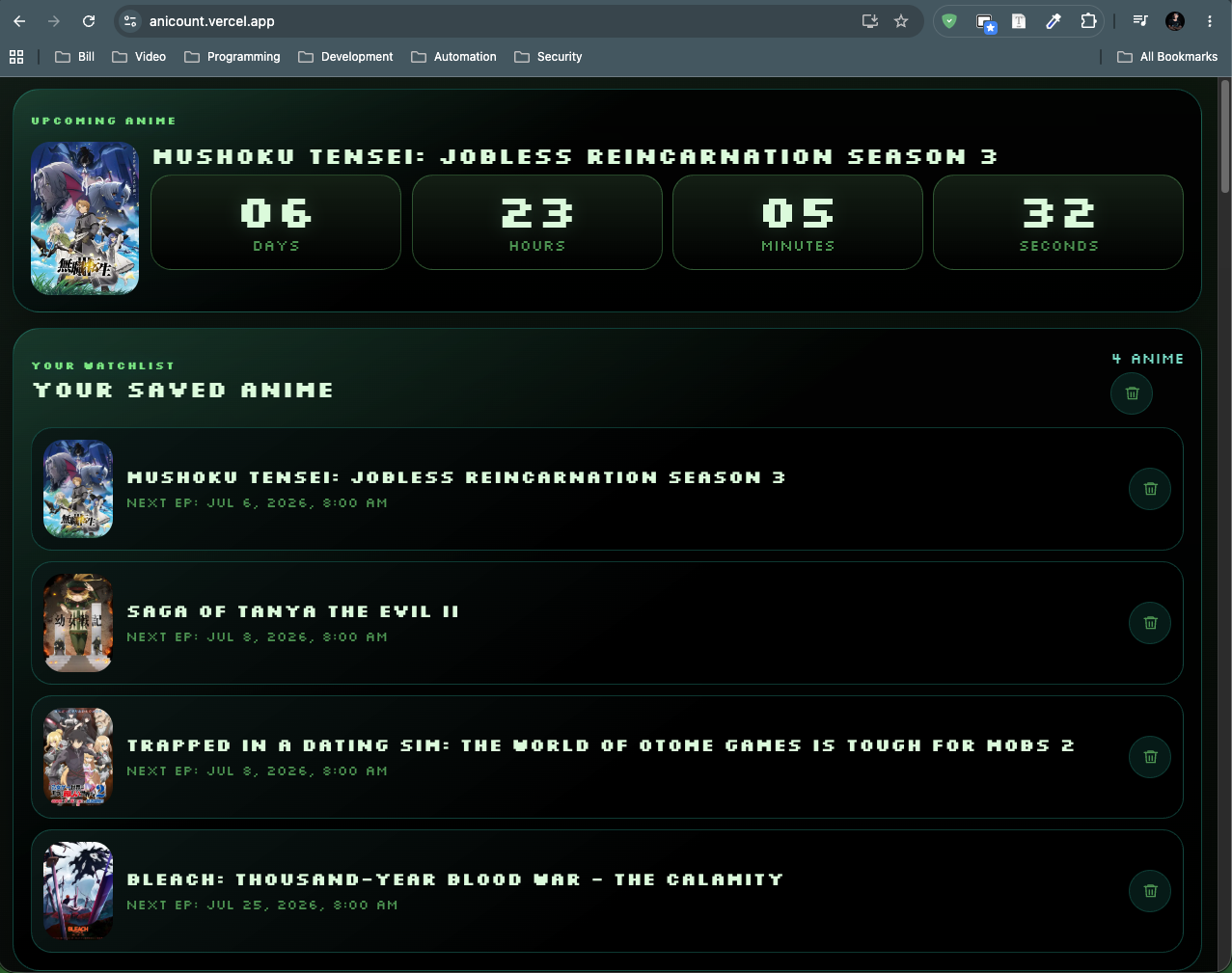Open the Extensions puzzle piece menu
The width and height of the screenshot is (1232, 973).
1088,21
